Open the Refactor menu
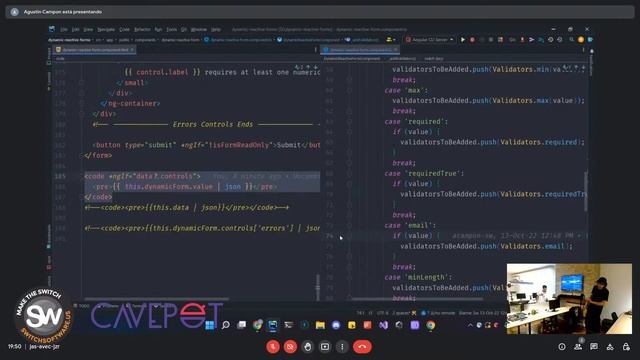 (142, 29)
